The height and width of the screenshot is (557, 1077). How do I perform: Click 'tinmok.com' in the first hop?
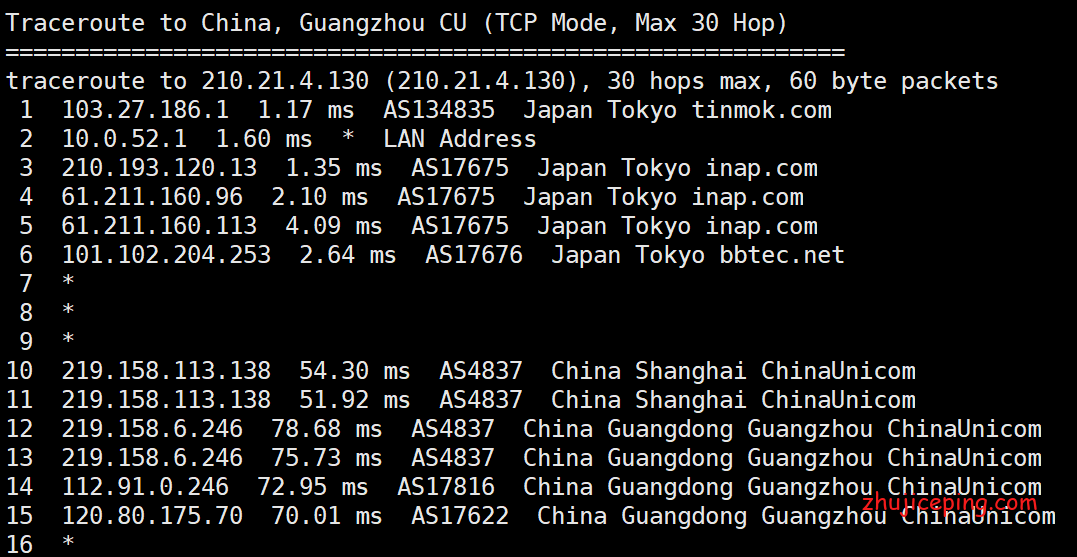point(762,111)
